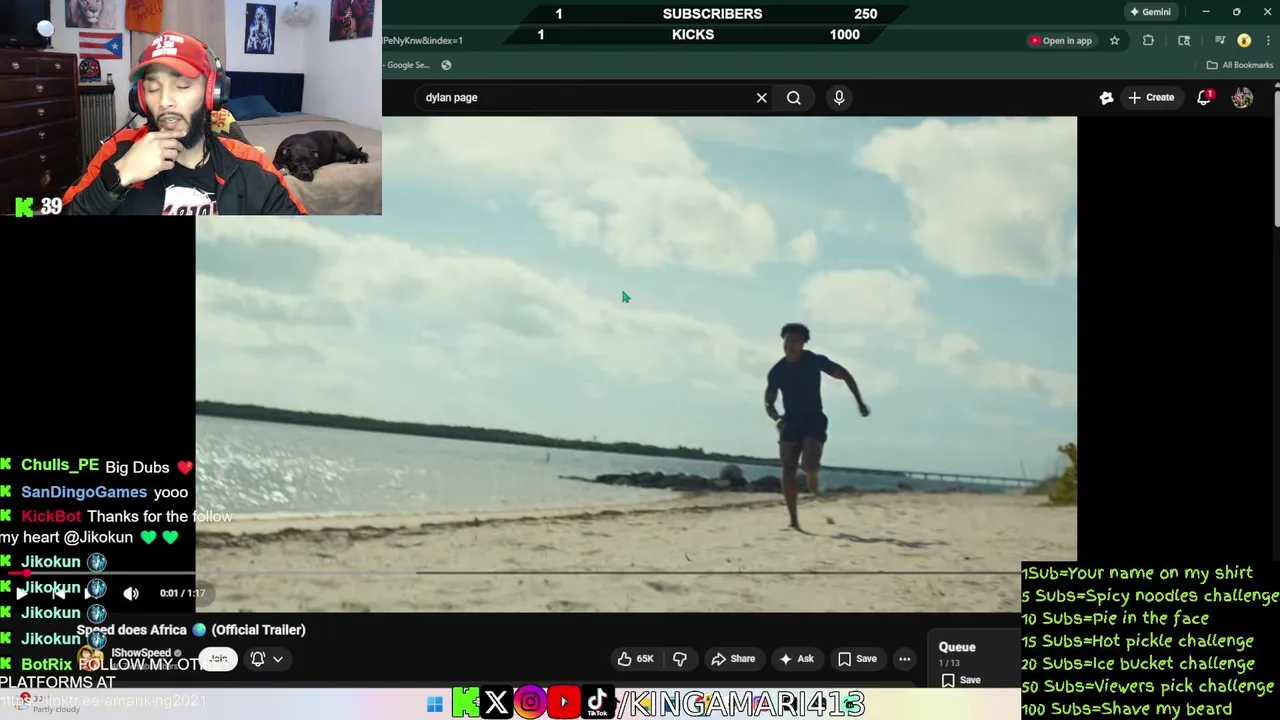Save the video with the Save button

(x=857, y=659)
